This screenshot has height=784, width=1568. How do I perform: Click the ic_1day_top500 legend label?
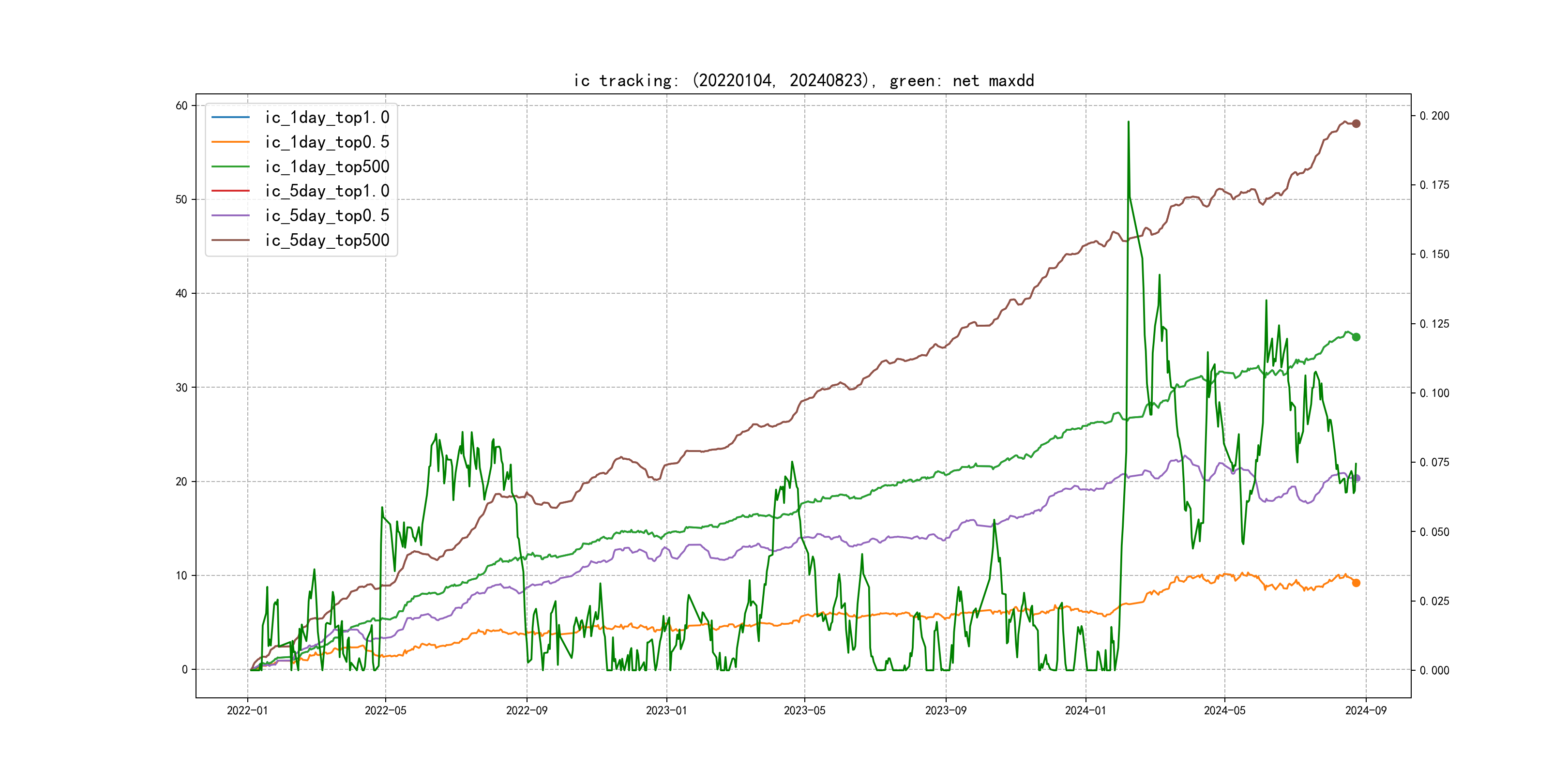[327, 167]
